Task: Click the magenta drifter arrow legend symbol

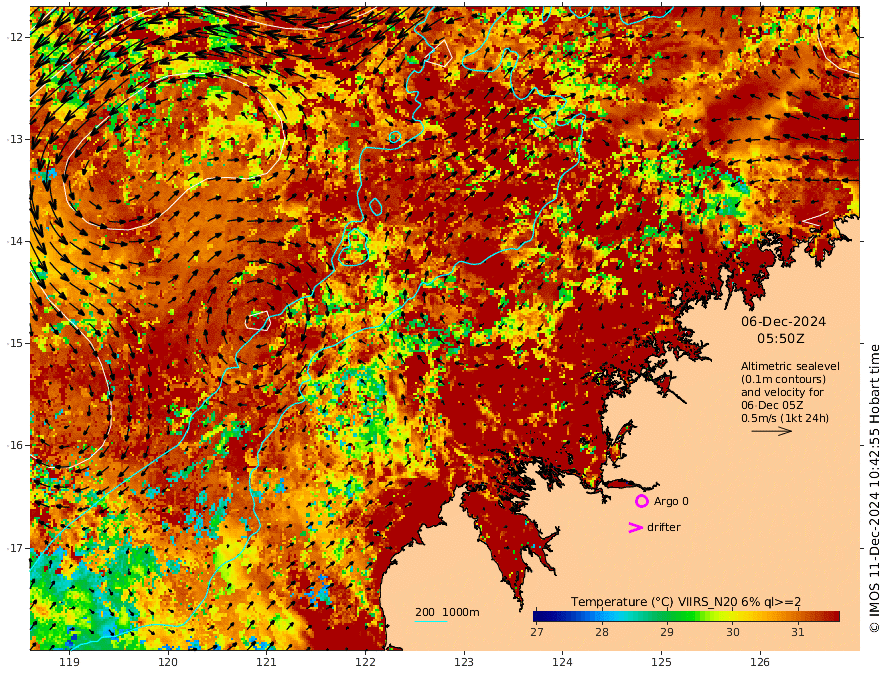Action: (635, 527)
